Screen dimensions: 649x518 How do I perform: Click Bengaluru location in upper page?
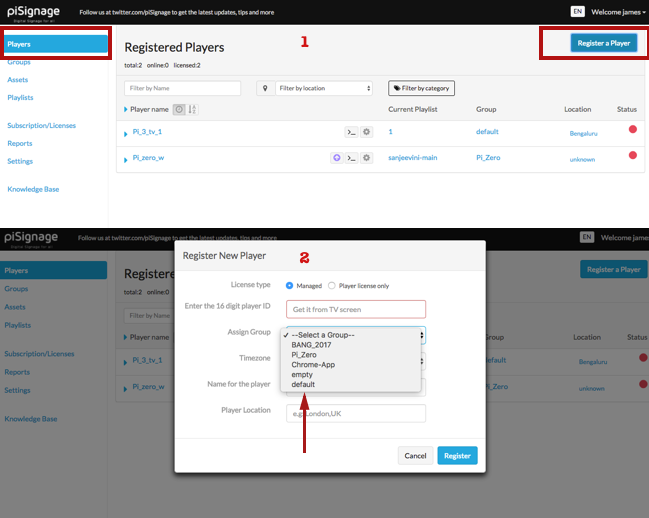click(x=583, y=134)
